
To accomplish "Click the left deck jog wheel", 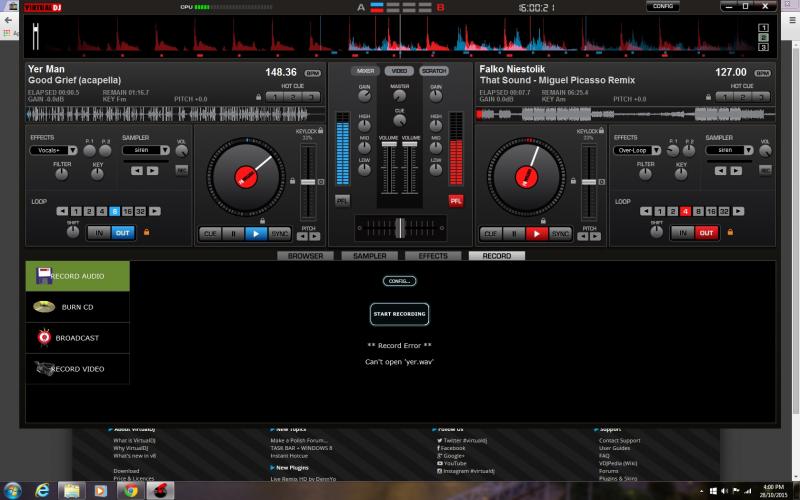I will click(246, 177).
